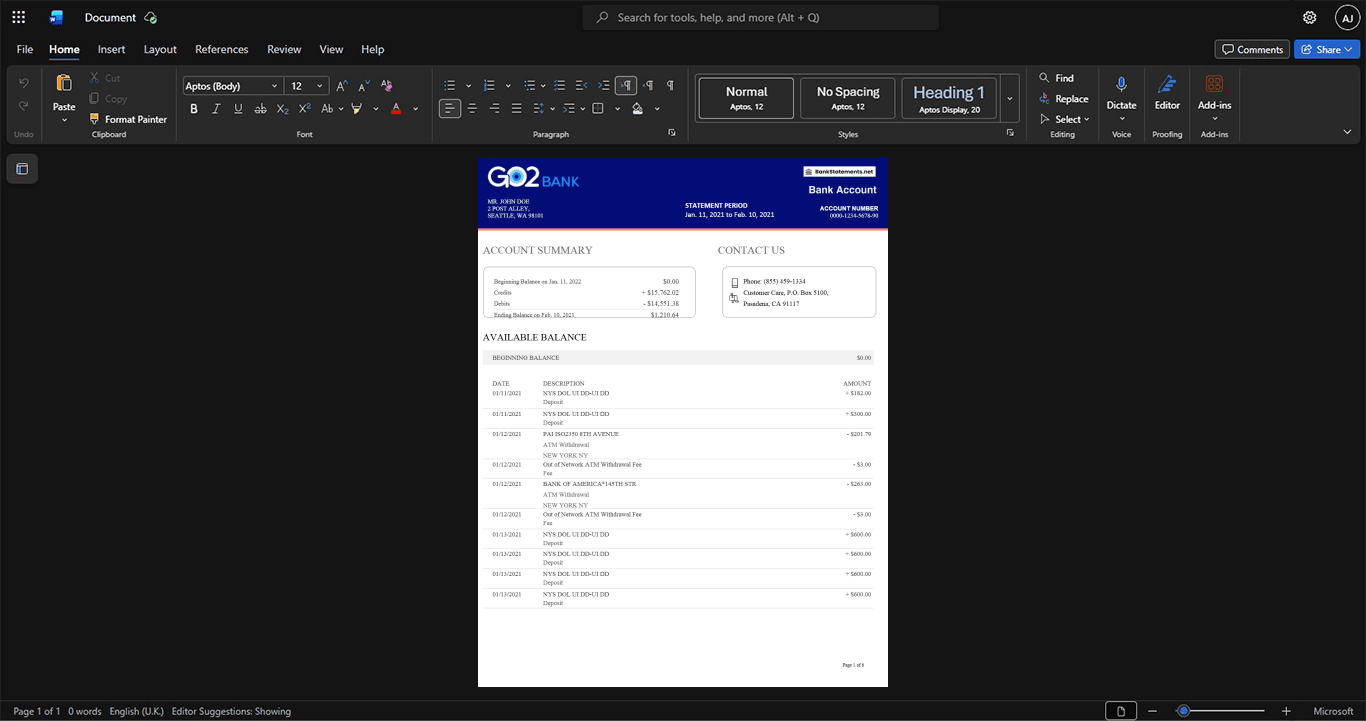Click the zoom in plus button
Image resolution: width=1366 pixels, height=721 pixels.
tap(1286, 711)
